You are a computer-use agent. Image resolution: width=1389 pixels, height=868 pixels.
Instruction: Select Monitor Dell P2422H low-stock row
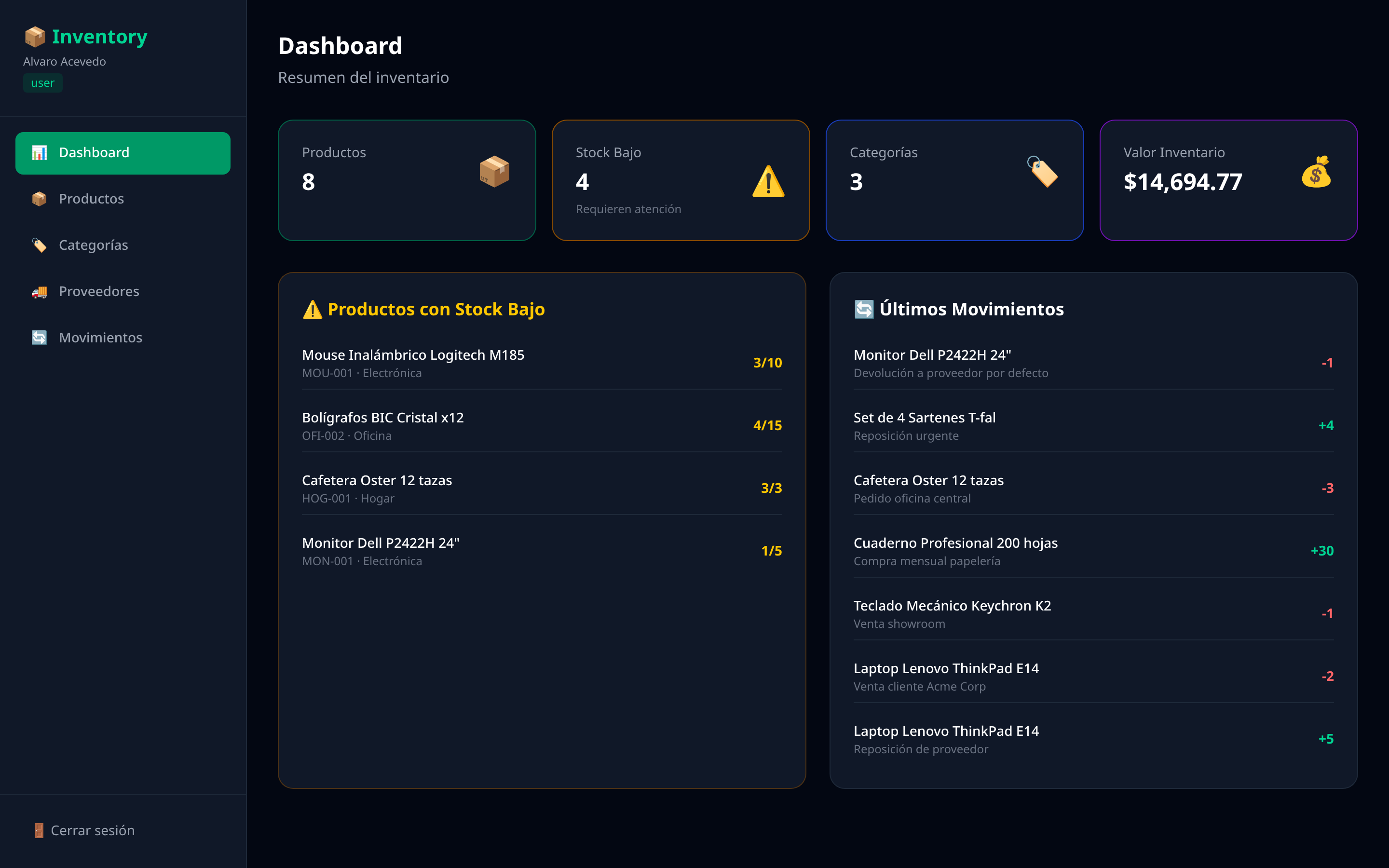pyautogui.click(x=542, y=551)
